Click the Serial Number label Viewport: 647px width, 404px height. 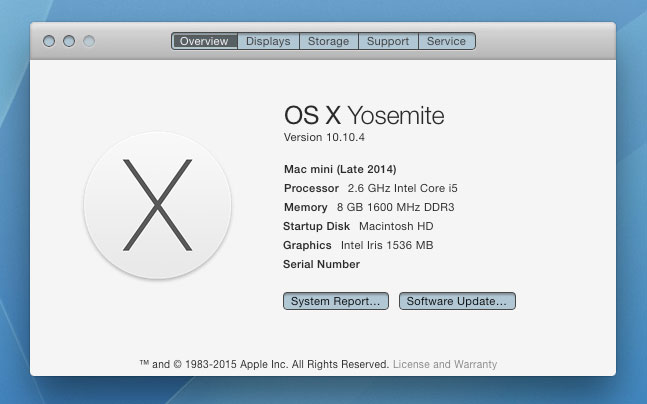point(321,264)
